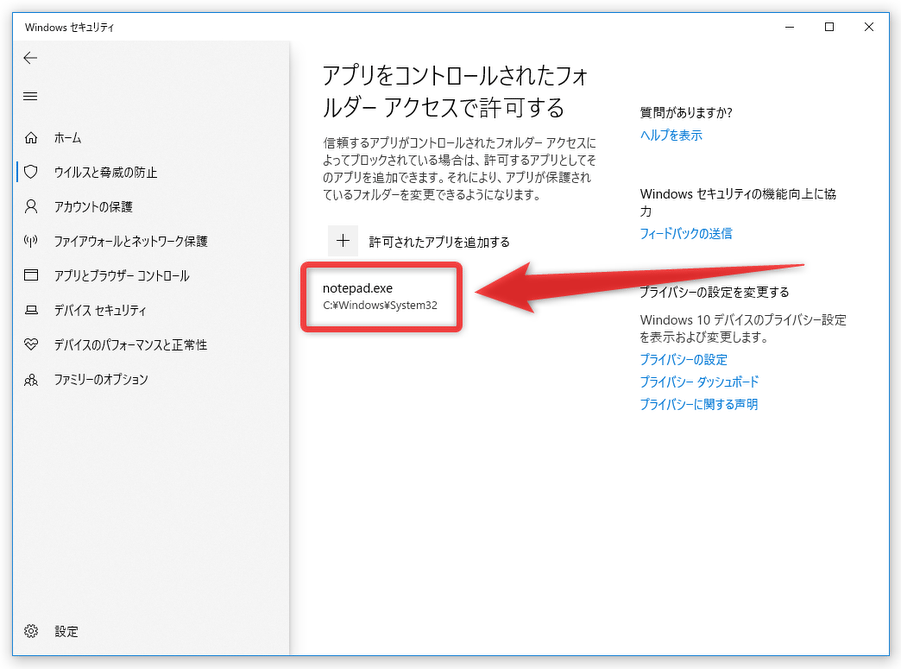Image resolution: width=901 pixels, height=669 pixels.
Task: Click the settings gear icon
Action: 31,631
